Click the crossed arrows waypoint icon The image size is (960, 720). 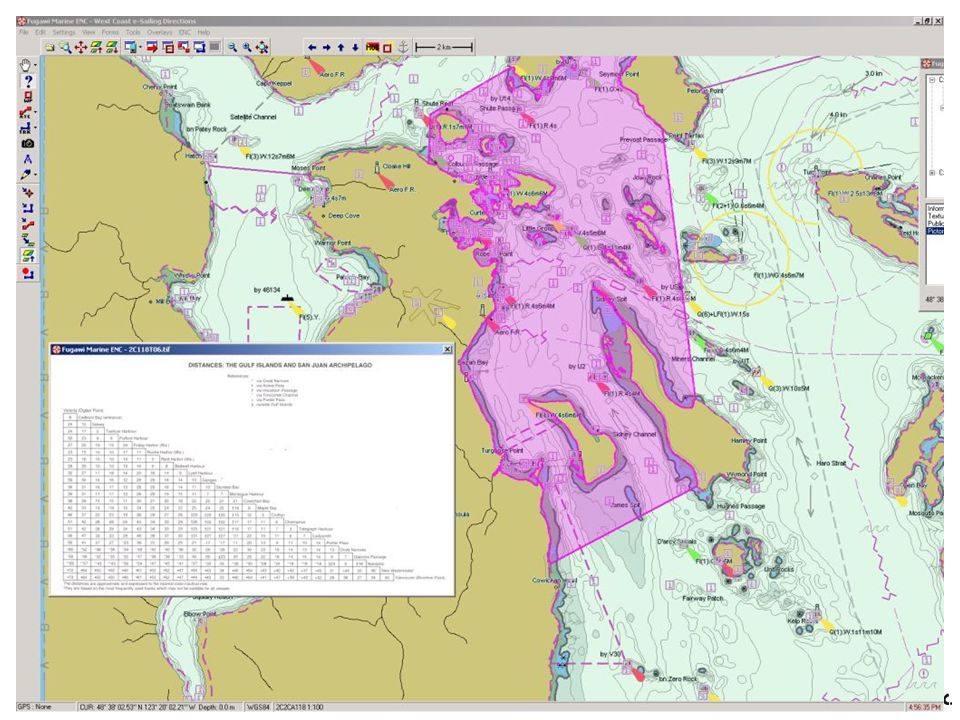28,192
